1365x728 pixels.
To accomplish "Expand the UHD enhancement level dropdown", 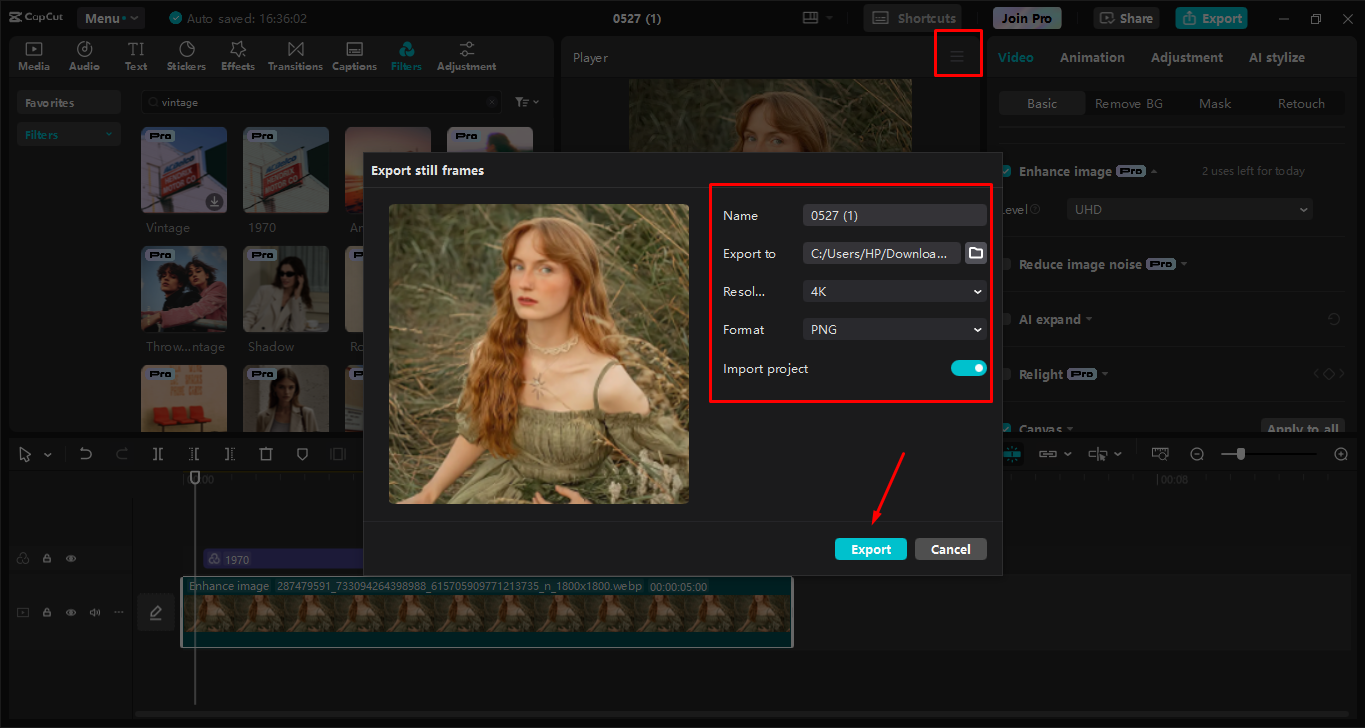I will 1188,209.
